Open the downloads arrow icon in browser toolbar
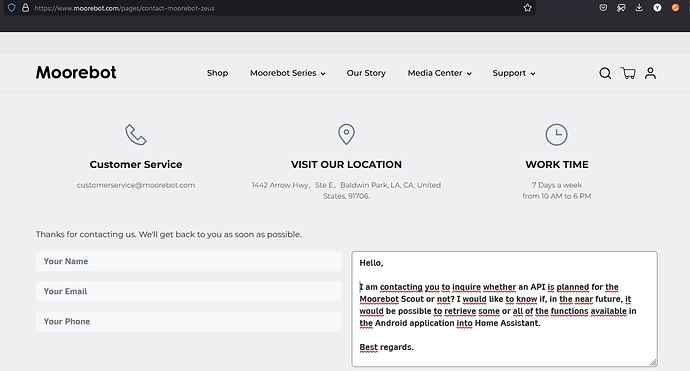The image size is (690, 371). [x=639, y=8]
